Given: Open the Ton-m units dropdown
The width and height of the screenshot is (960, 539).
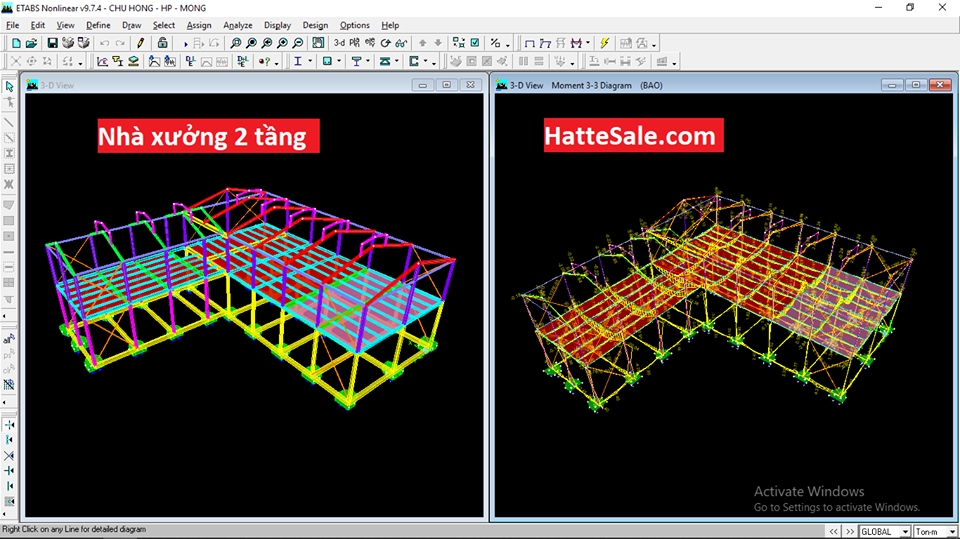Looking at the screenshot, I should click(x=951, y=532).
